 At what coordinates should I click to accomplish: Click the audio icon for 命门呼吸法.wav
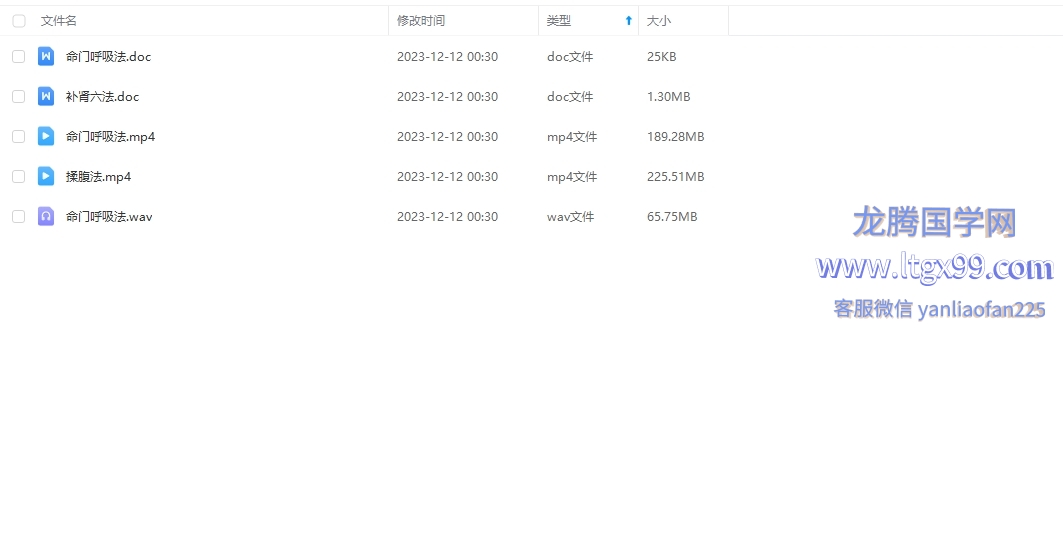(x=45, y=216)
